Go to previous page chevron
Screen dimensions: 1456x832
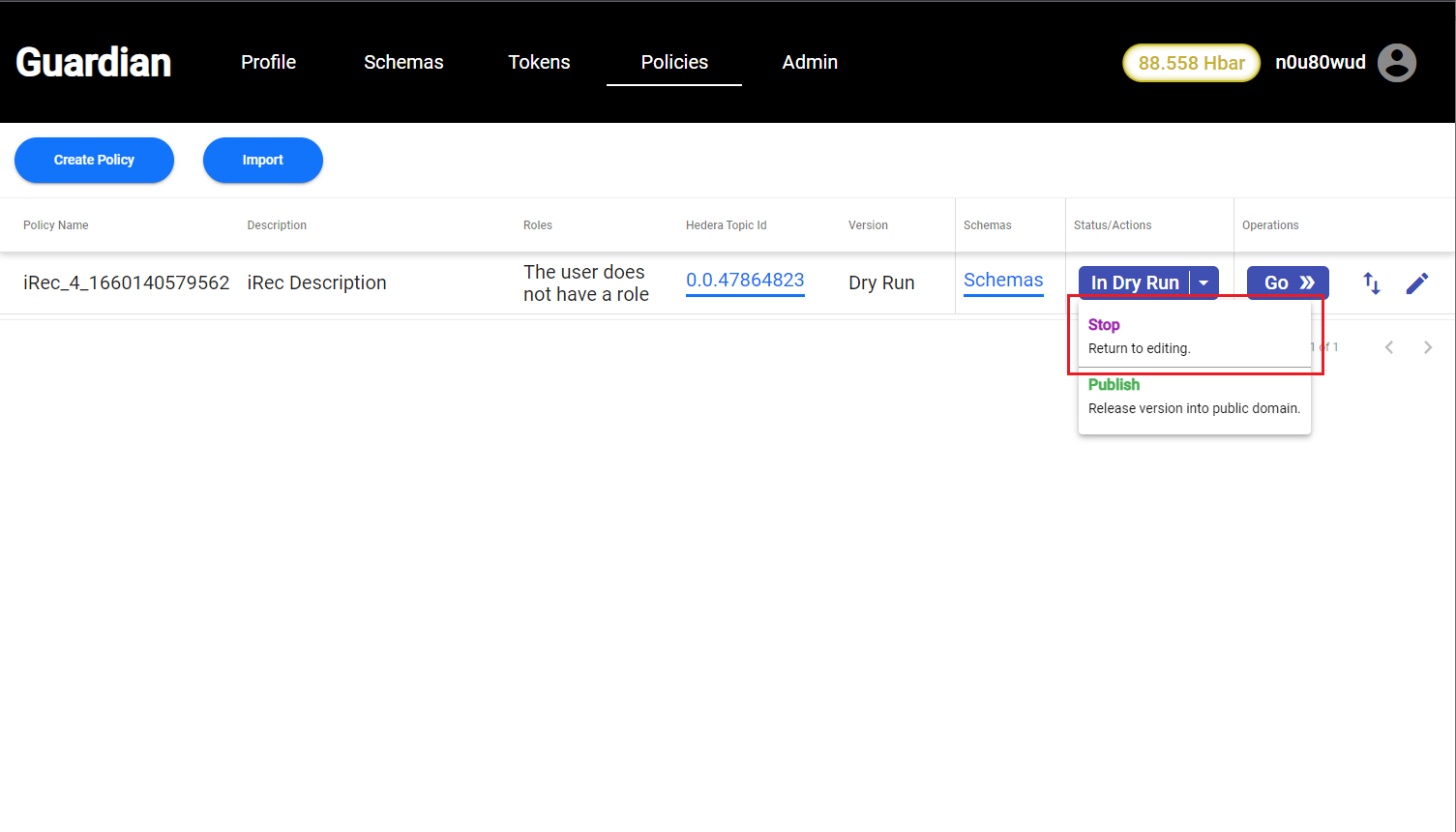(1389, 347)
